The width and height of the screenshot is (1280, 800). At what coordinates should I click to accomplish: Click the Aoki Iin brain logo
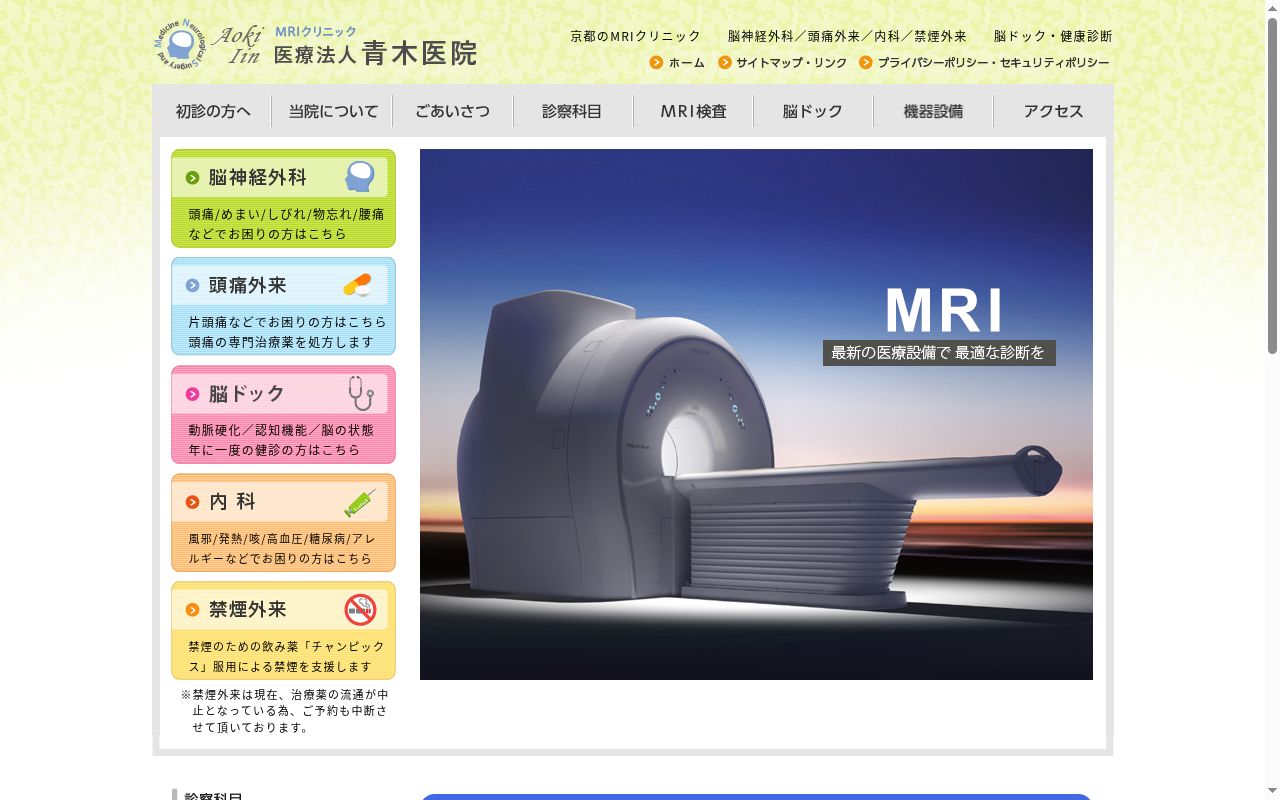[x=180, y=45]
